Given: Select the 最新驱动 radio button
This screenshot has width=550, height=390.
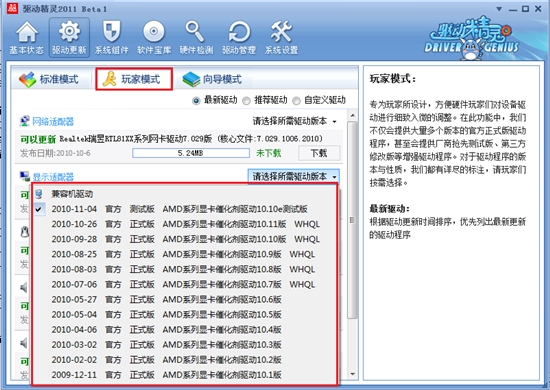Looking at the screenshot, I should point(196,101).
